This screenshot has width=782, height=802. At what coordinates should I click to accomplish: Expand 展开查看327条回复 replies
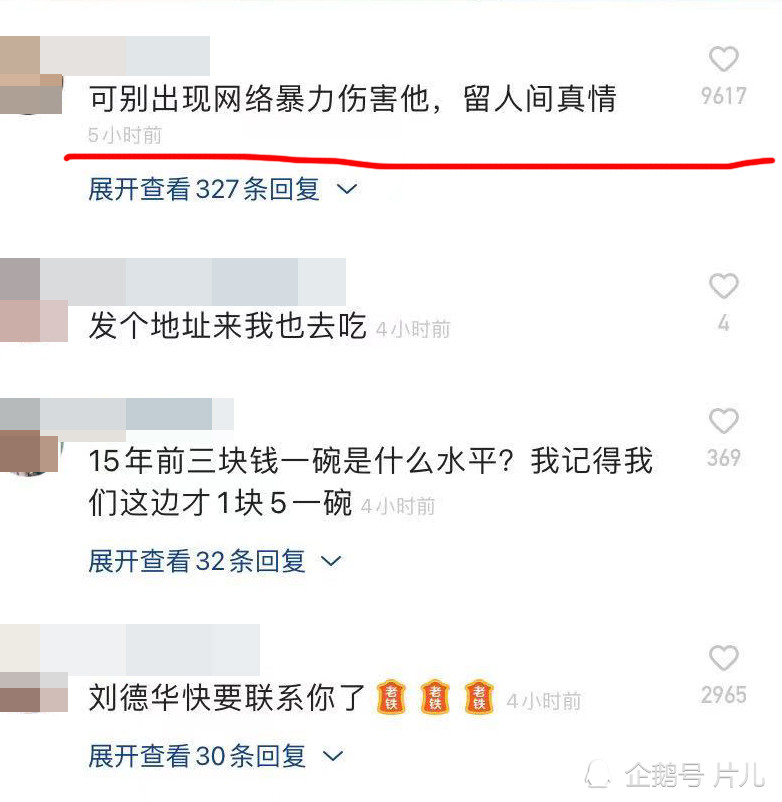pos(222,189)
